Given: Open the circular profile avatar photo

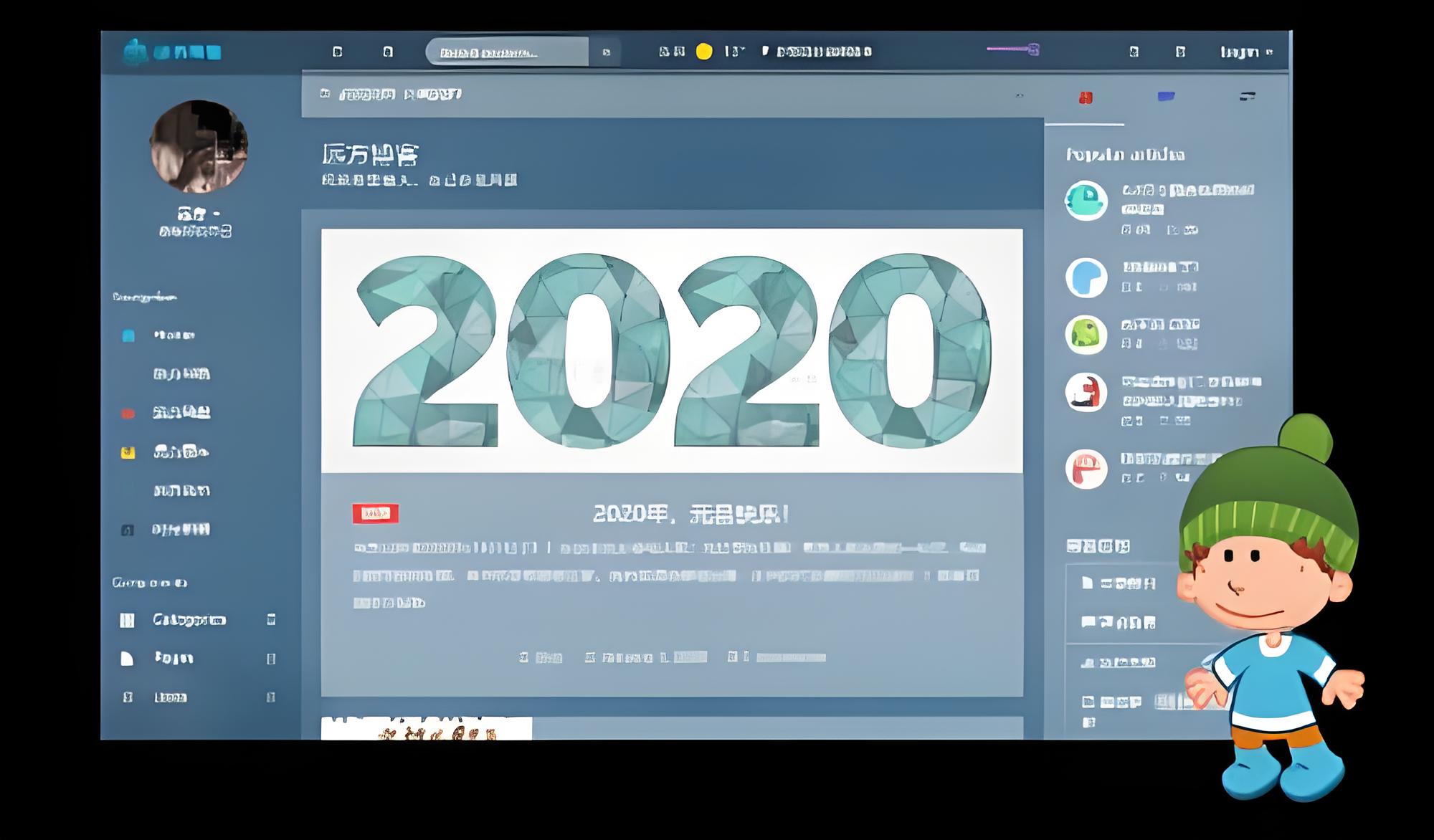Looking at the screenshot, I should click(x=199, y=146).
